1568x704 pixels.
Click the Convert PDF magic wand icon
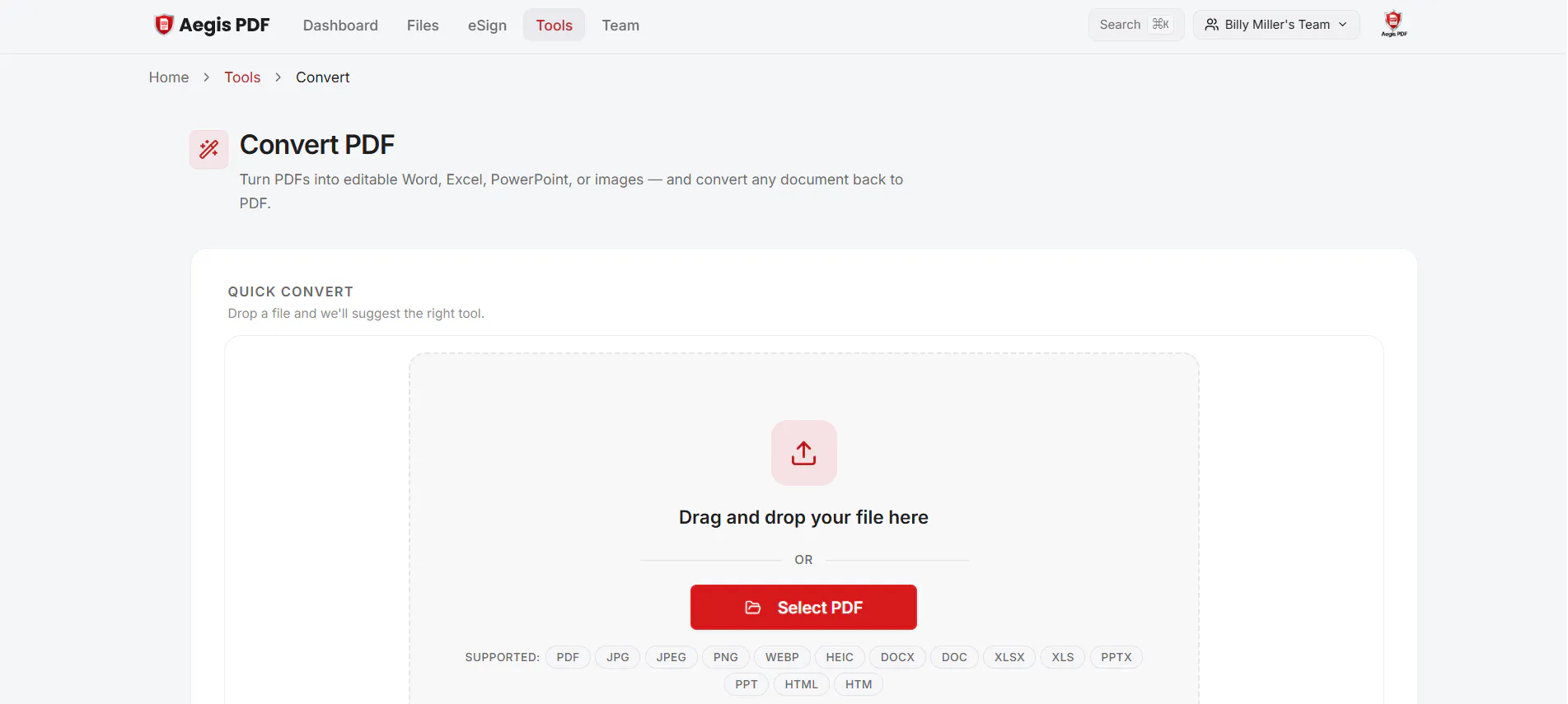tap(209, 149)
